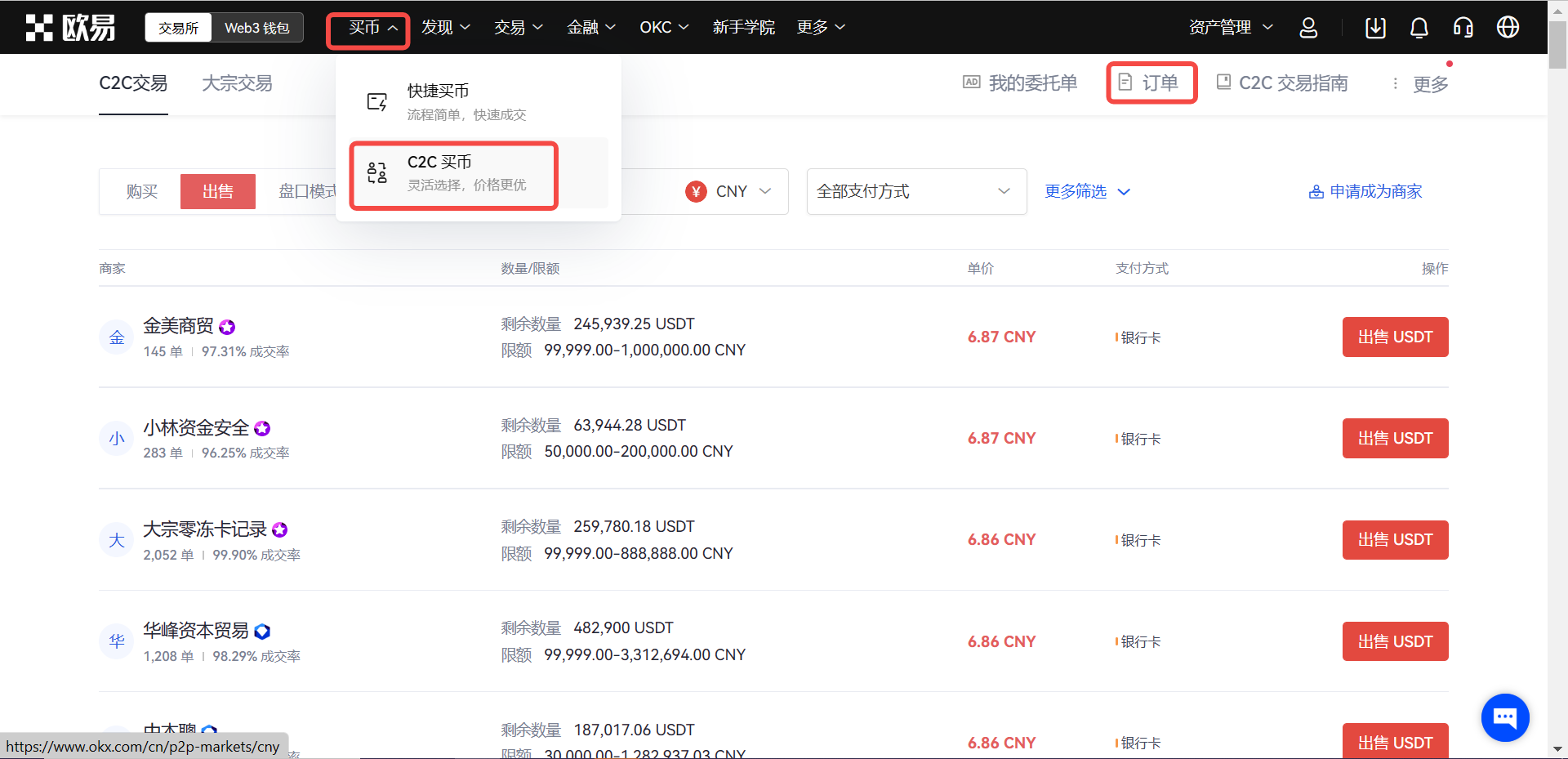
Task: Open customer support headset icon
Action: (x=1463, y=28)
